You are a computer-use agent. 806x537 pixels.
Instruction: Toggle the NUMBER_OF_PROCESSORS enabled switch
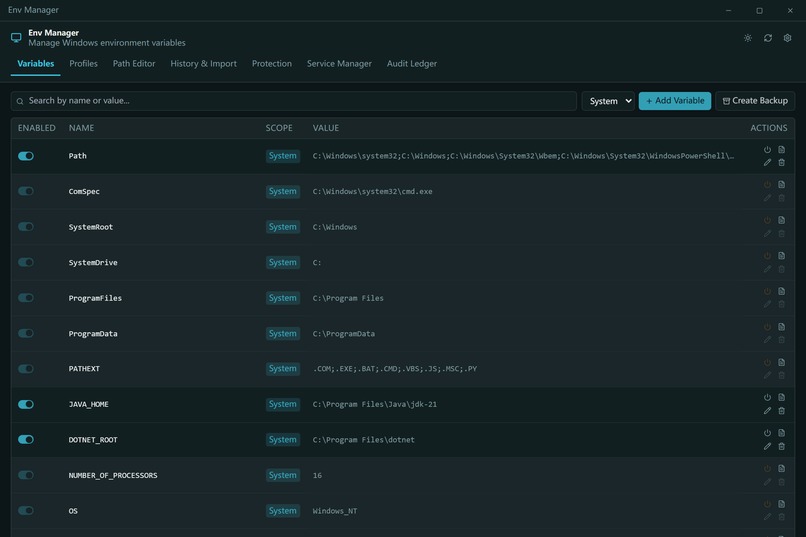coord(26,475)
